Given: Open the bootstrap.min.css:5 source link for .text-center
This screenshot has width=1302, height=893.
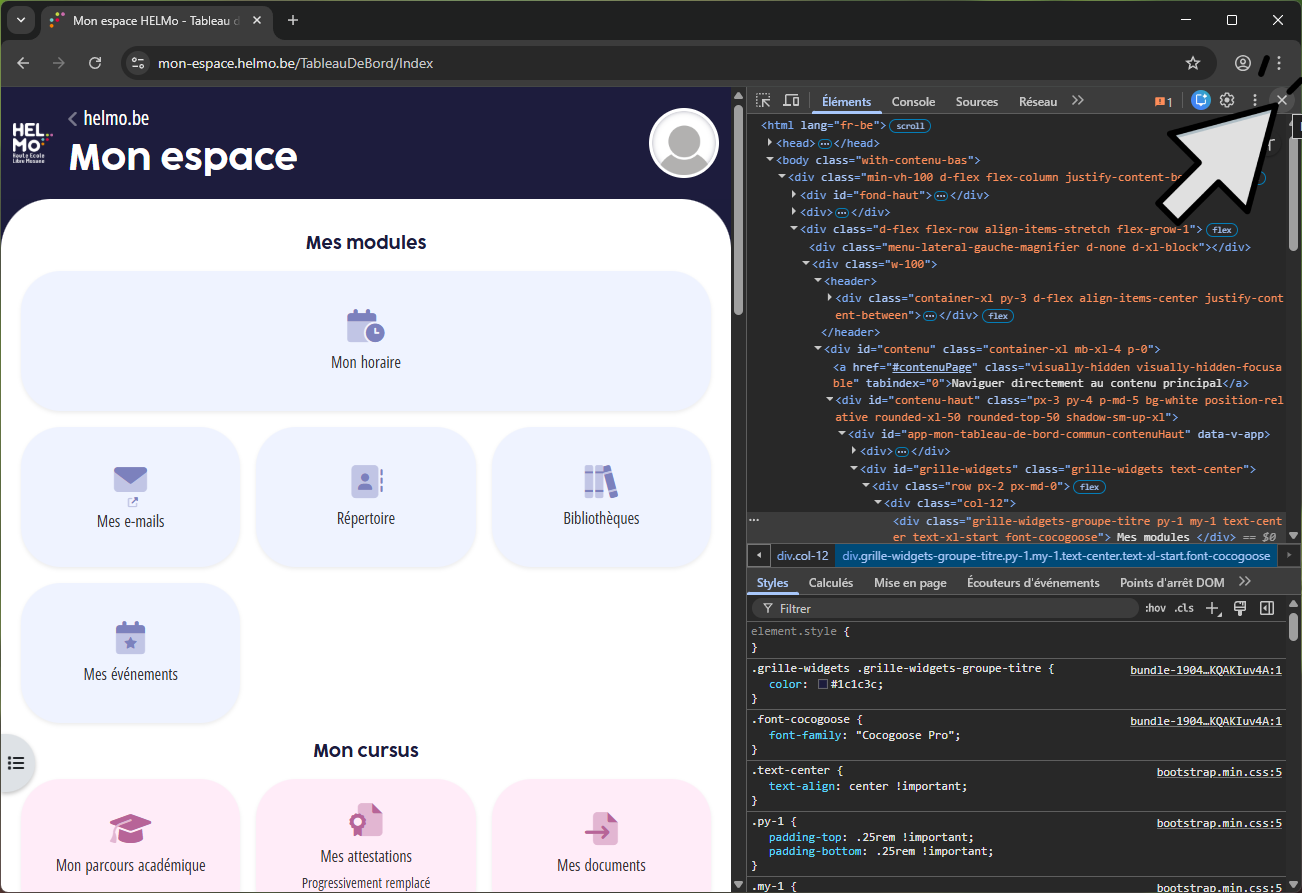Looking at the screenshot, I should (x=1219, y=771).
